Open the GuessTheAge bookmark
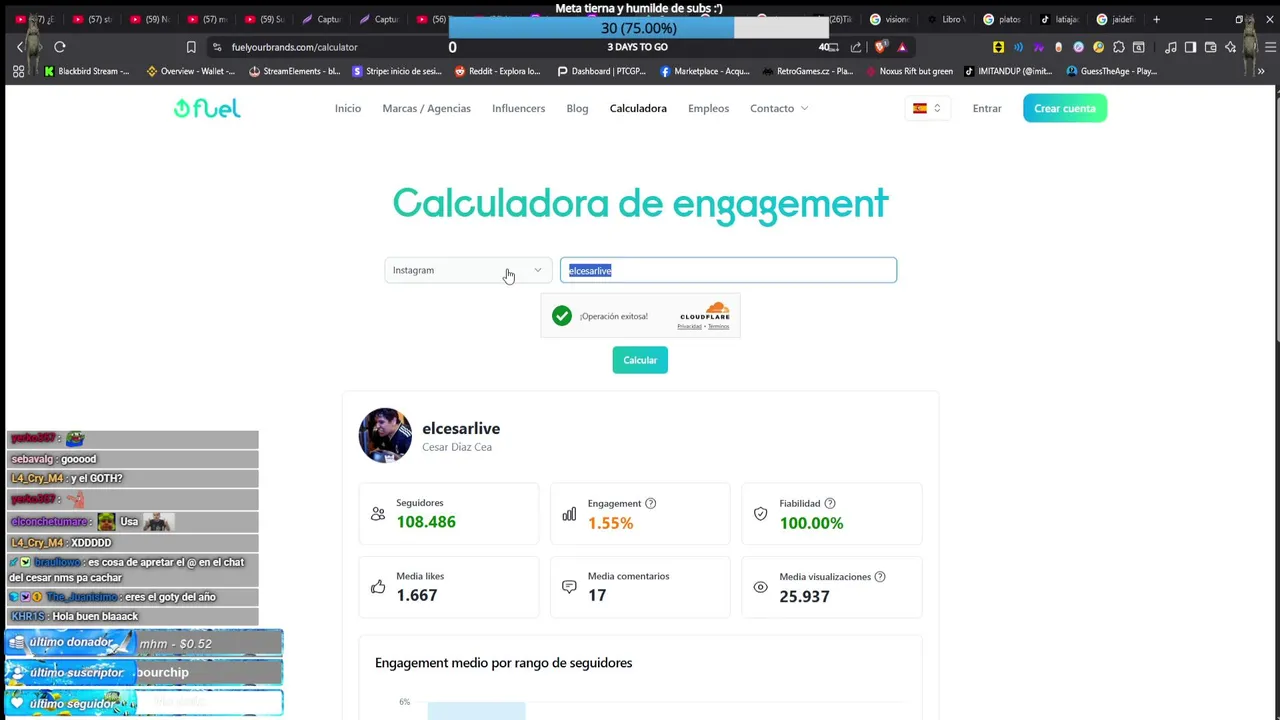Image resolution: width=1280 pixels, height=720 pixels. tap(1111, 71)
